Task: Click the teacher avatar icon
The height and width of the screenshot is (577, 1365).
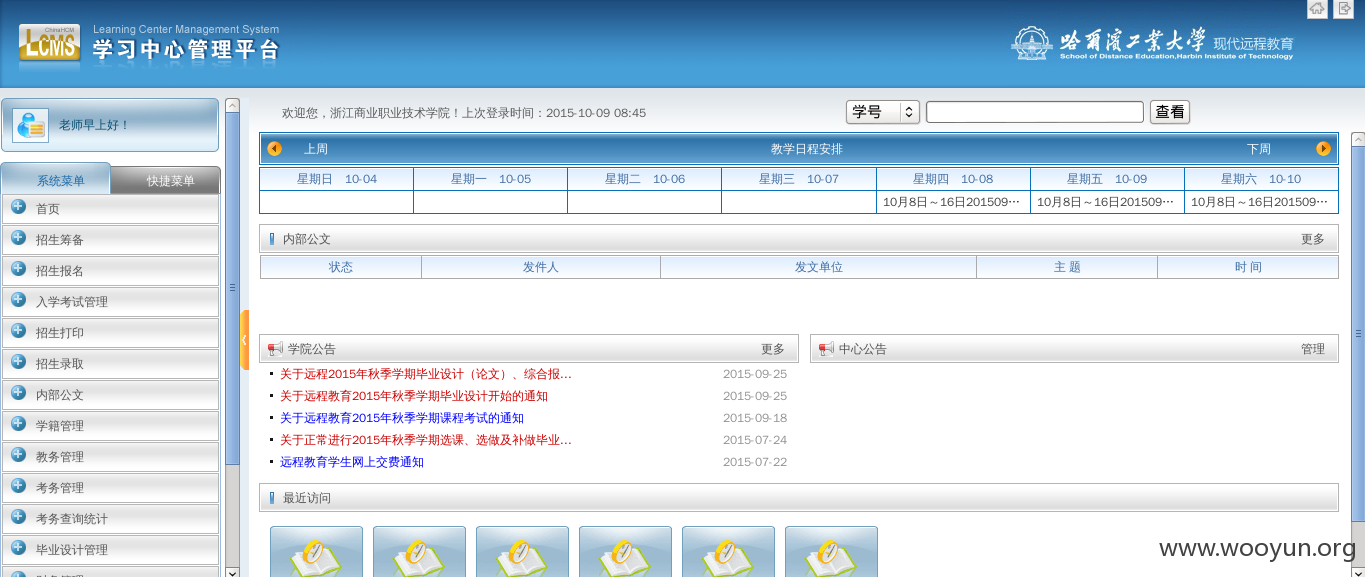Action: 31,125
